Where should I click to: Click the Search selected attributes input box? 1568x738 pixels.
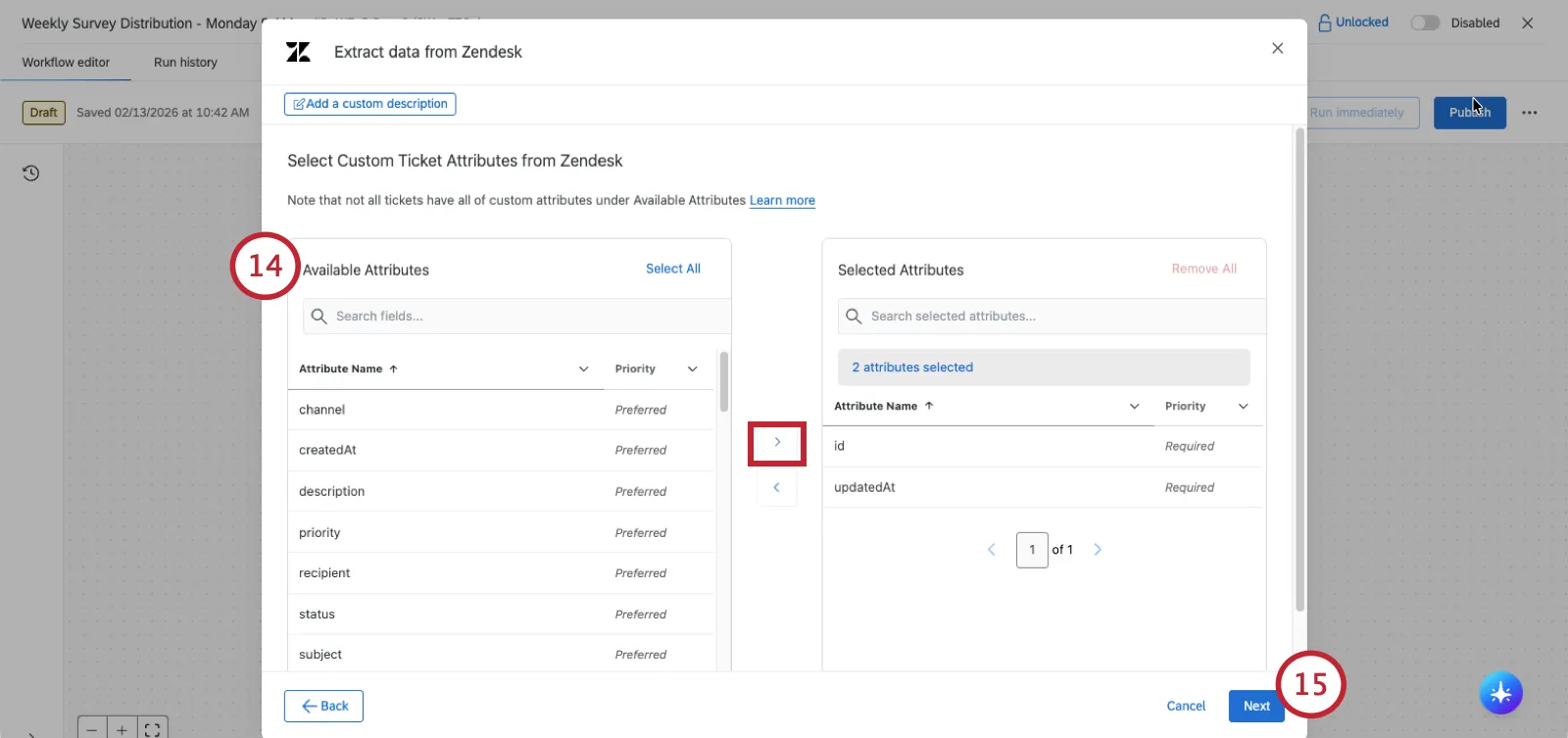[1052, 317]
